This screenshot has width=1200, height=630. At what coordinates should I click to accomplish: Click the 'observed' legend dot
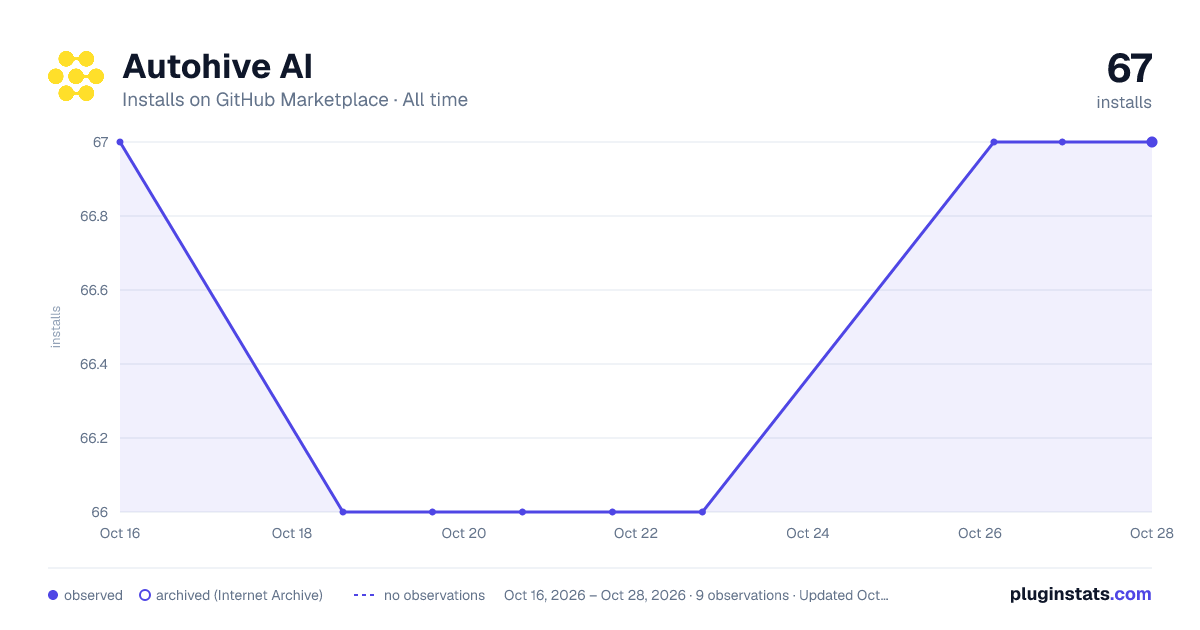(x=53, y=595)
